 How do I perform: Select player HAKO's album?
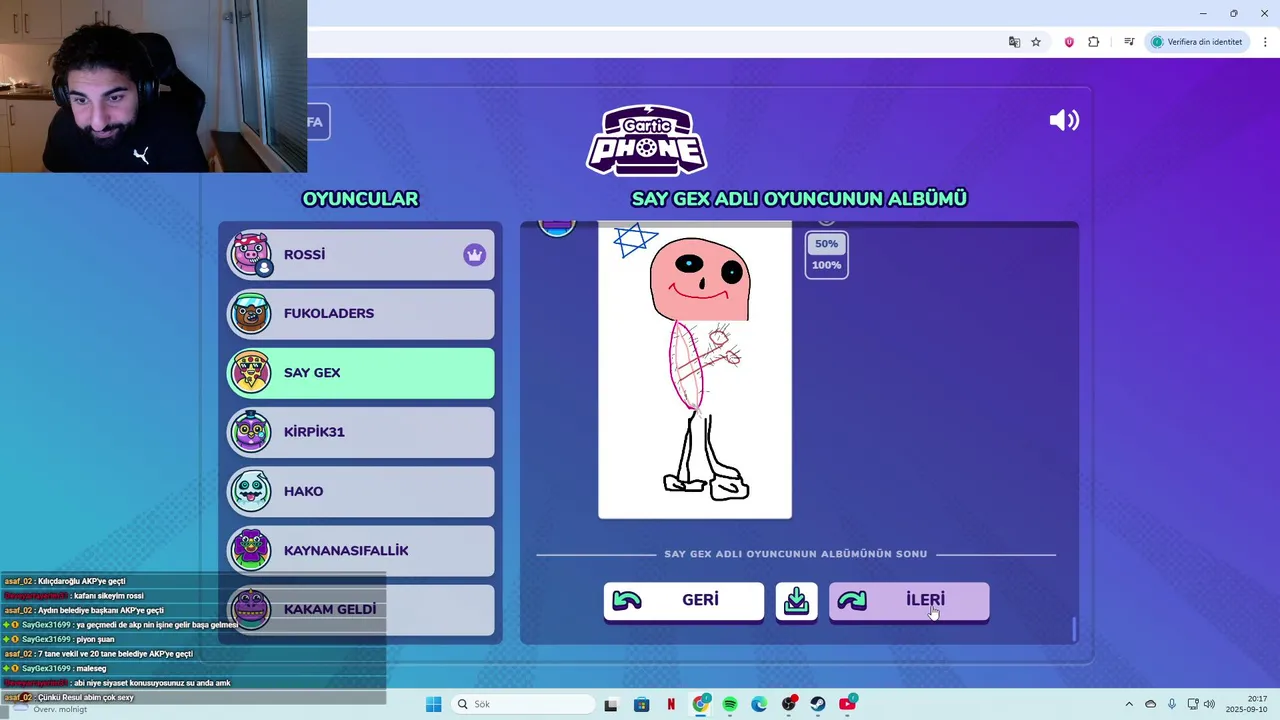[x=360, y=491]
